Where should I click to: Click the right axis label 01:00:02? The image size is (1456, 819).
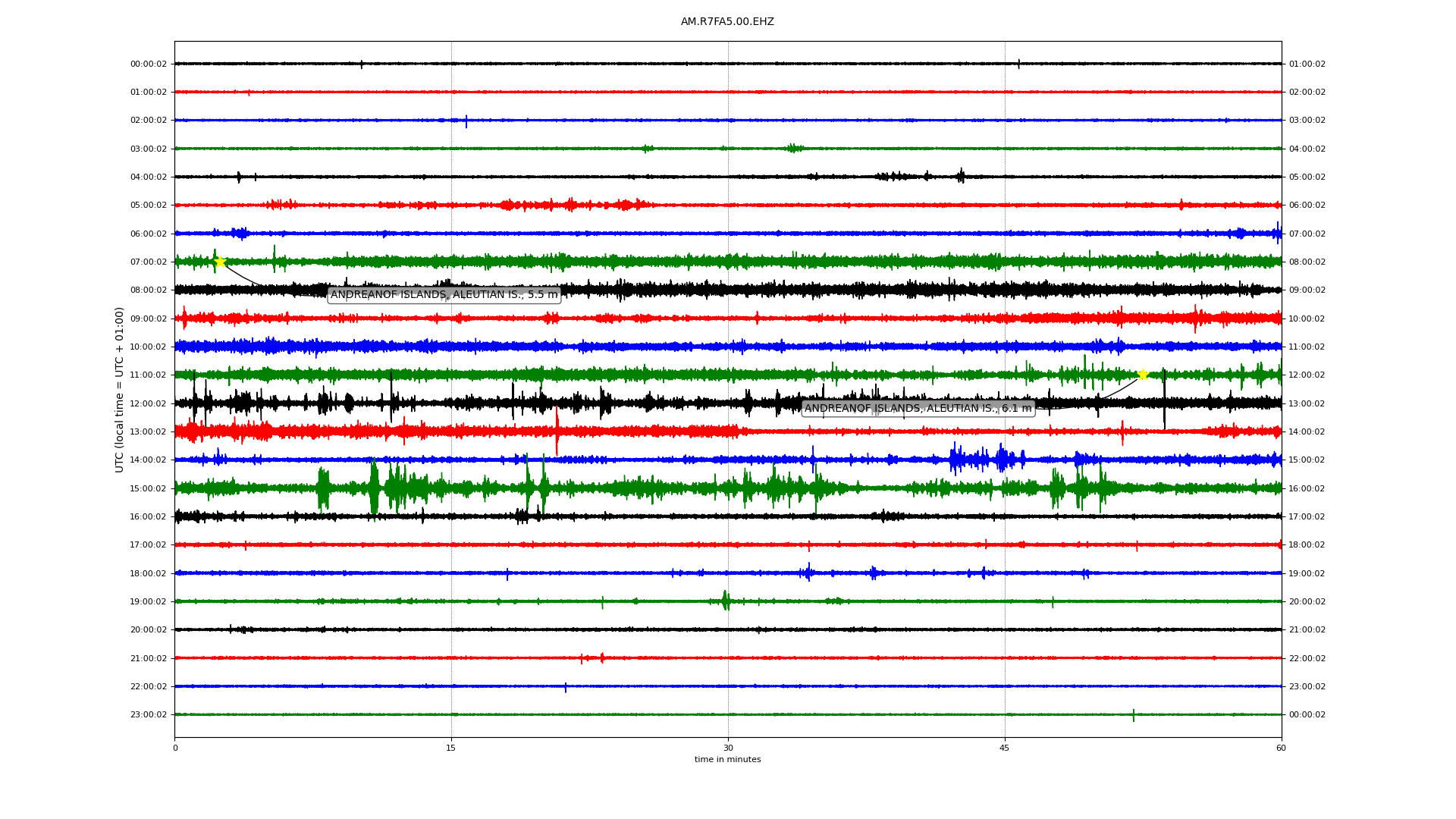click(1307, 64)
